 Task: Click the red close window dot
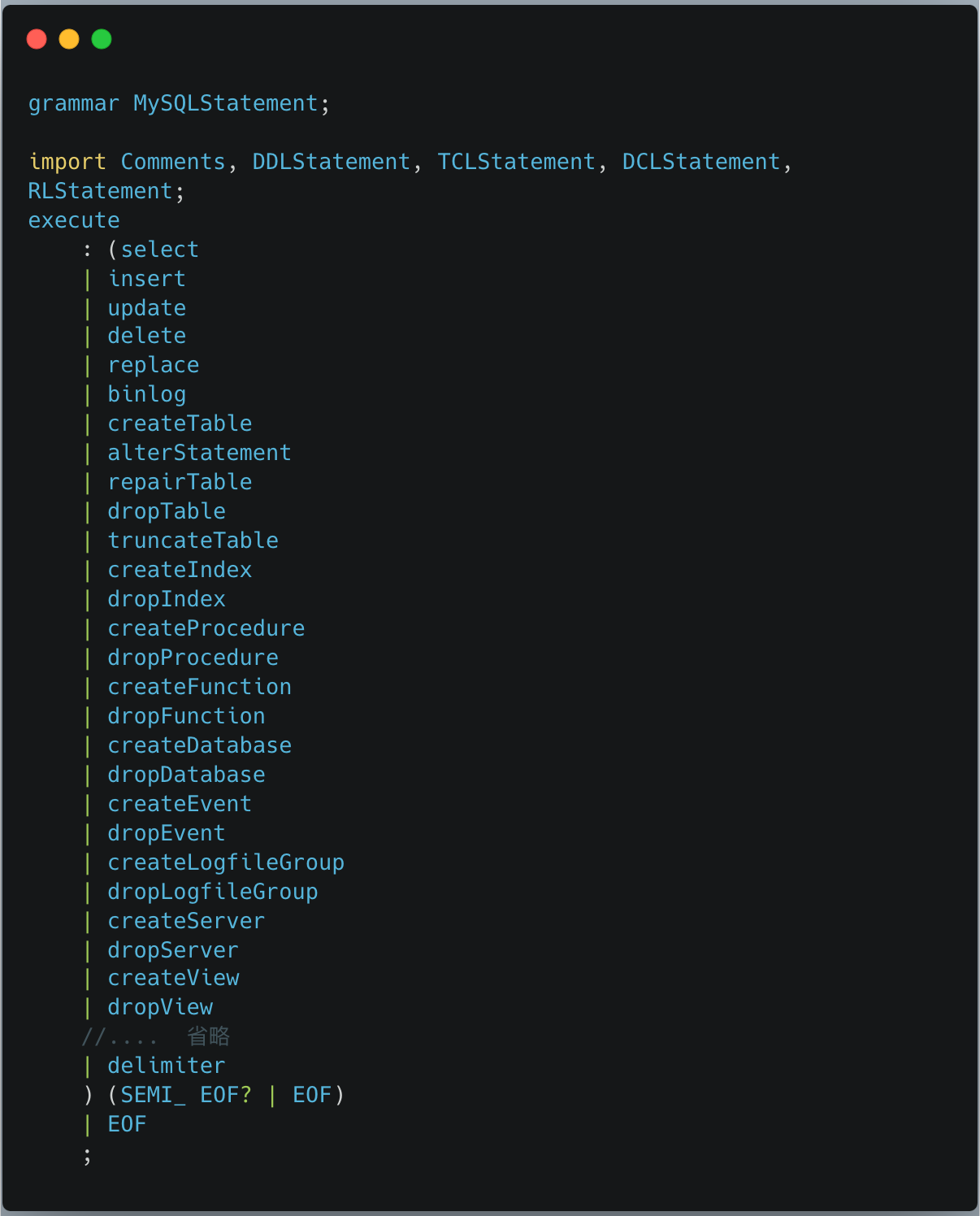[x=37, y=39]
